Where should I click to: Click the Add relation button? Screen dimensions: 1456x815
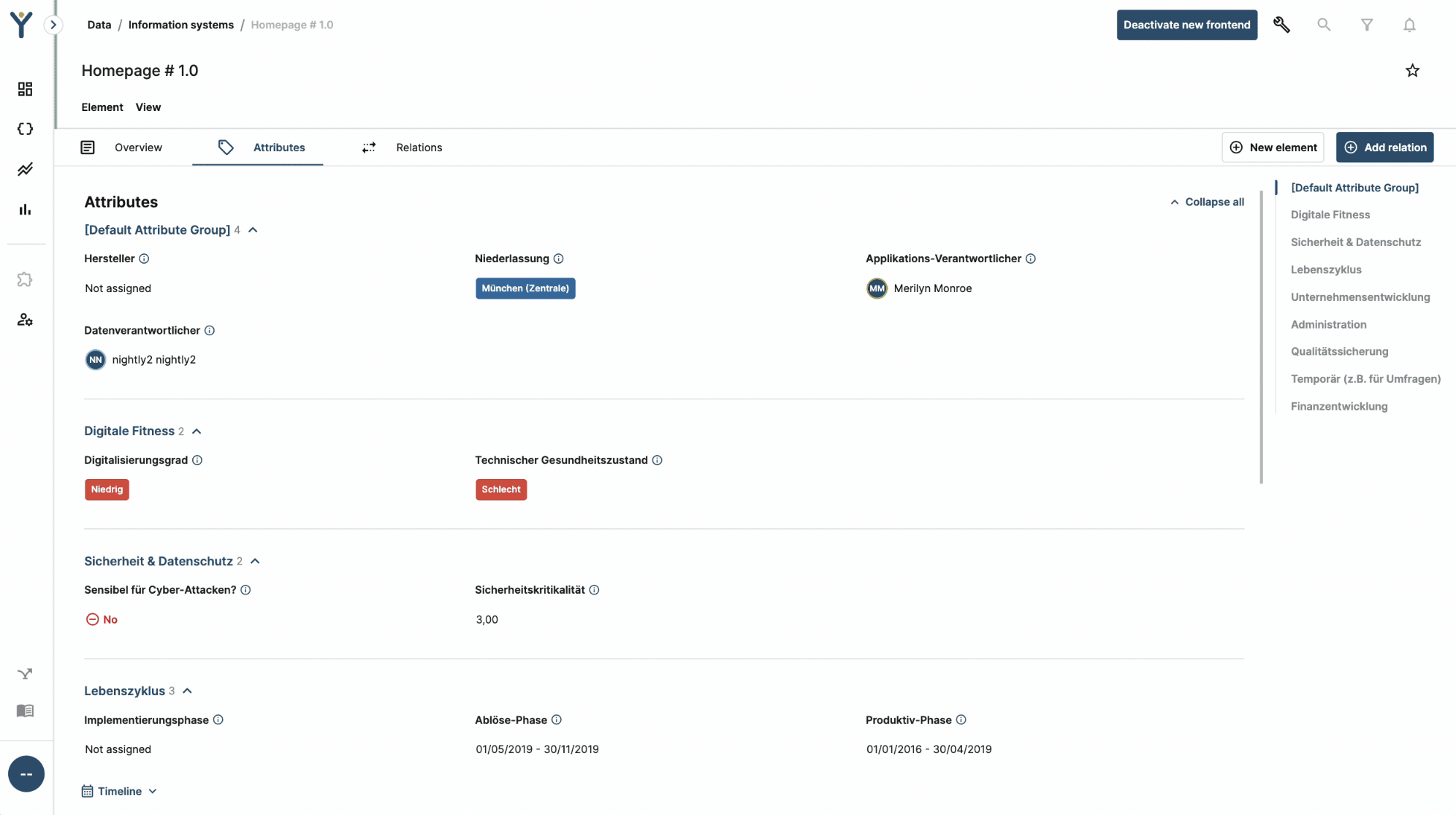tap(1384, 148)
